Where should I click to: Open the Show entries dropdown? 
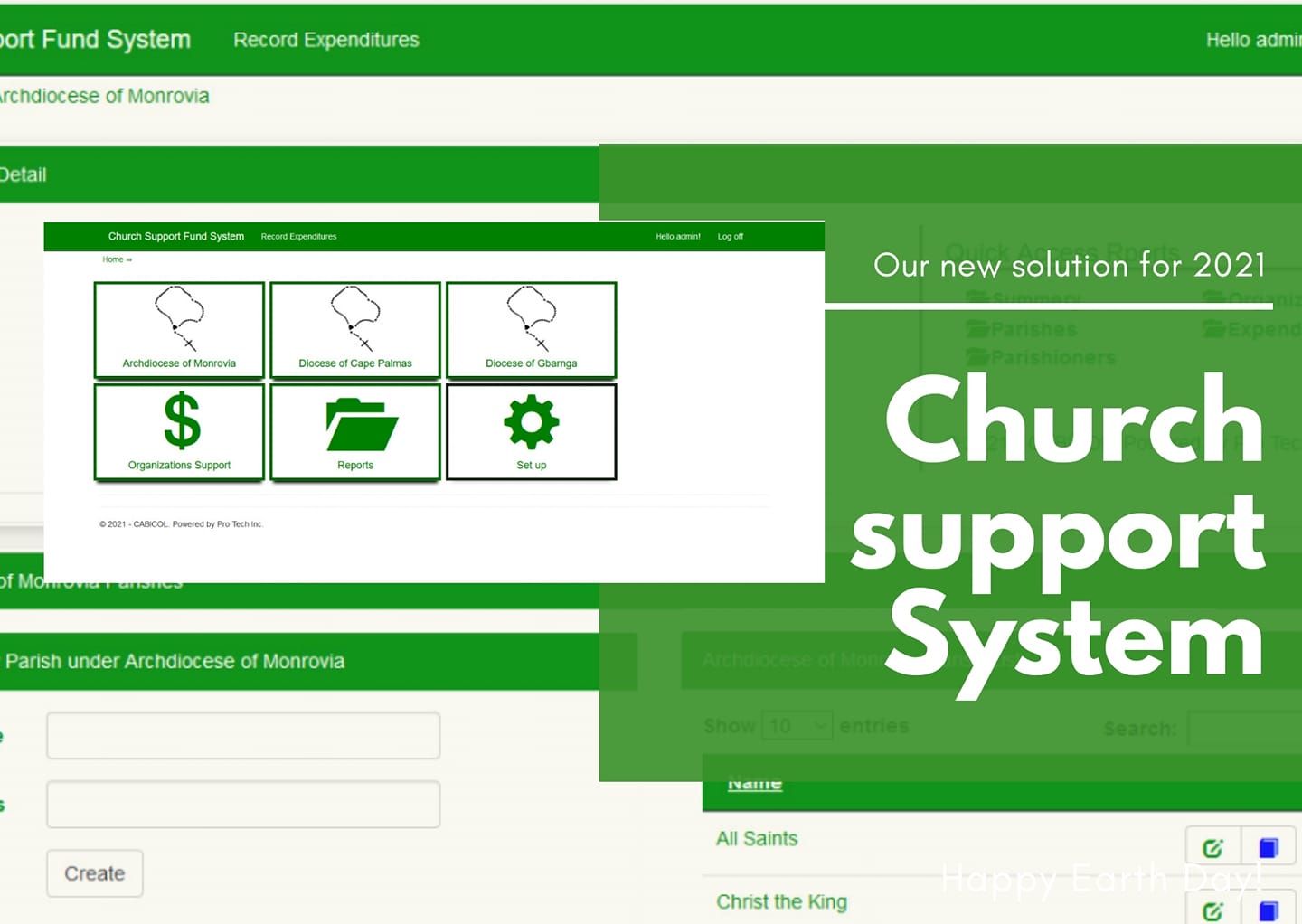(x=797, y=726)
